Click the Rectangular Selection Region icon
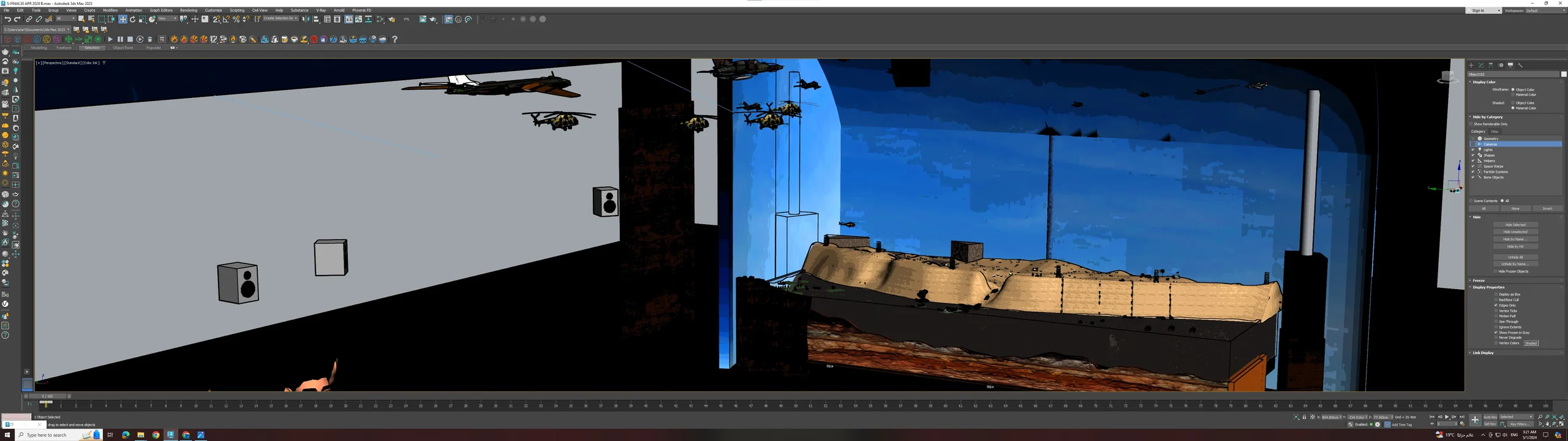The width and height of the screenshot is (1568, 441). point(101,19)
